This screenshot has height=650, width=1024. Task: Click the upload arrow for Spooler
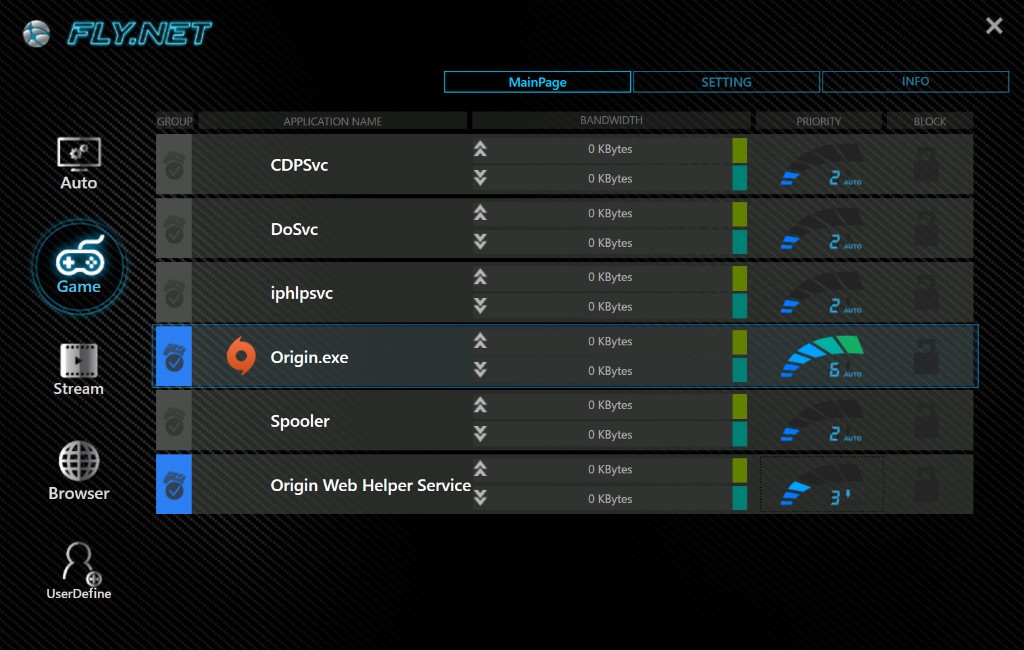pyautogui.click(x=480, y=405)
